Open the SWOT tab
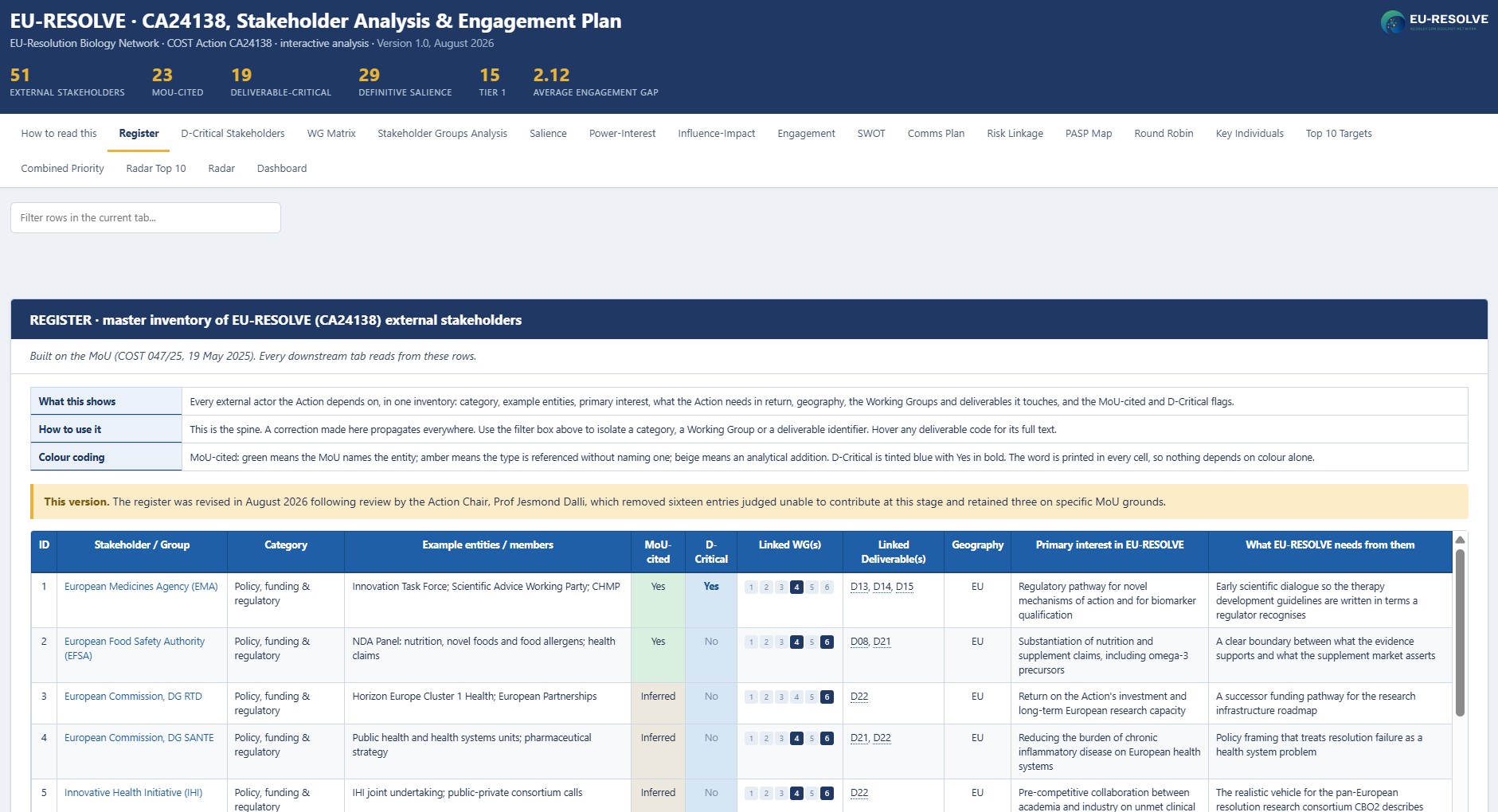 tap(871, 134)
